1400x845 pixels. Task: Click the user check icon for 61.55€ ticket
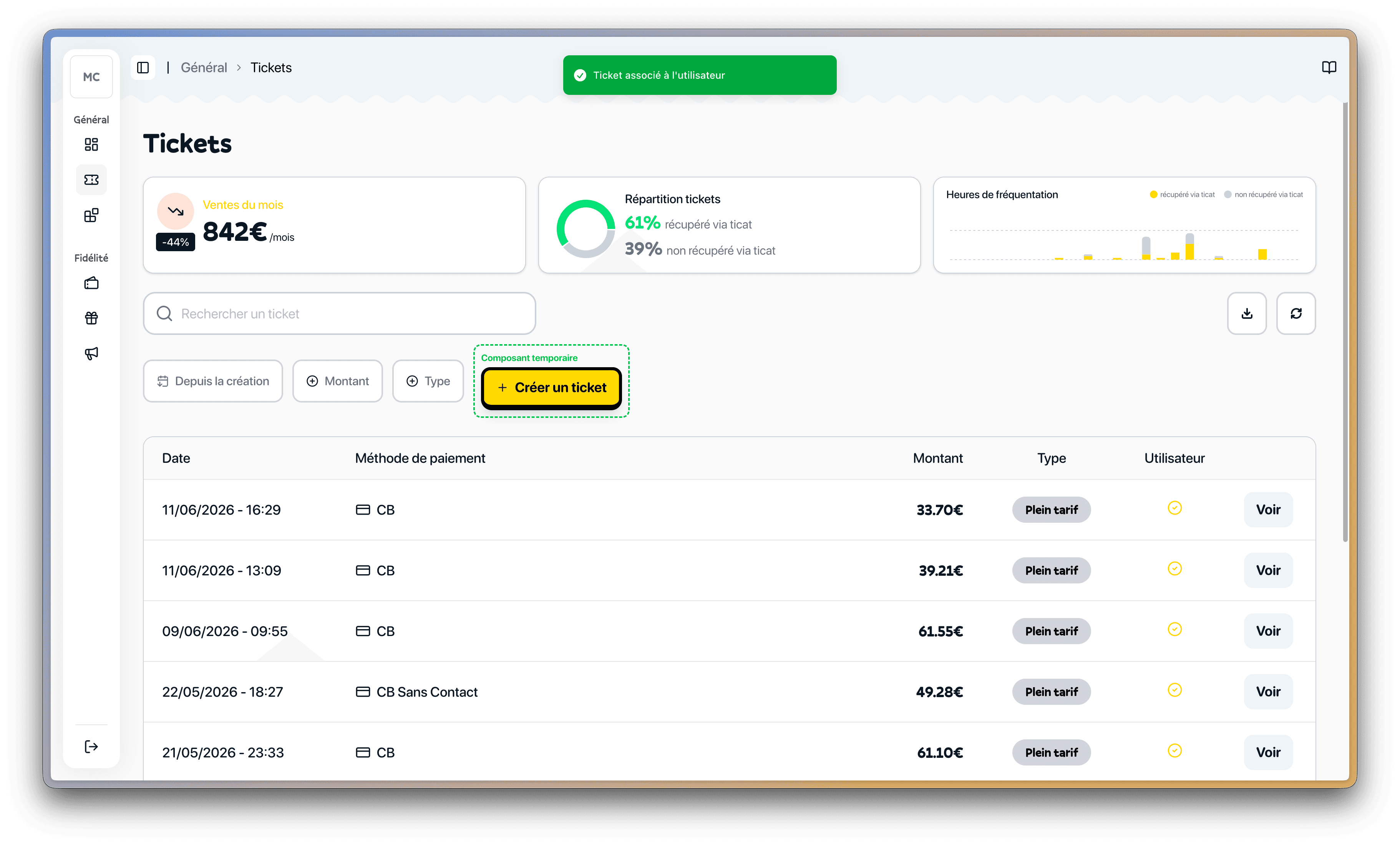click(x=1174, y=629)
